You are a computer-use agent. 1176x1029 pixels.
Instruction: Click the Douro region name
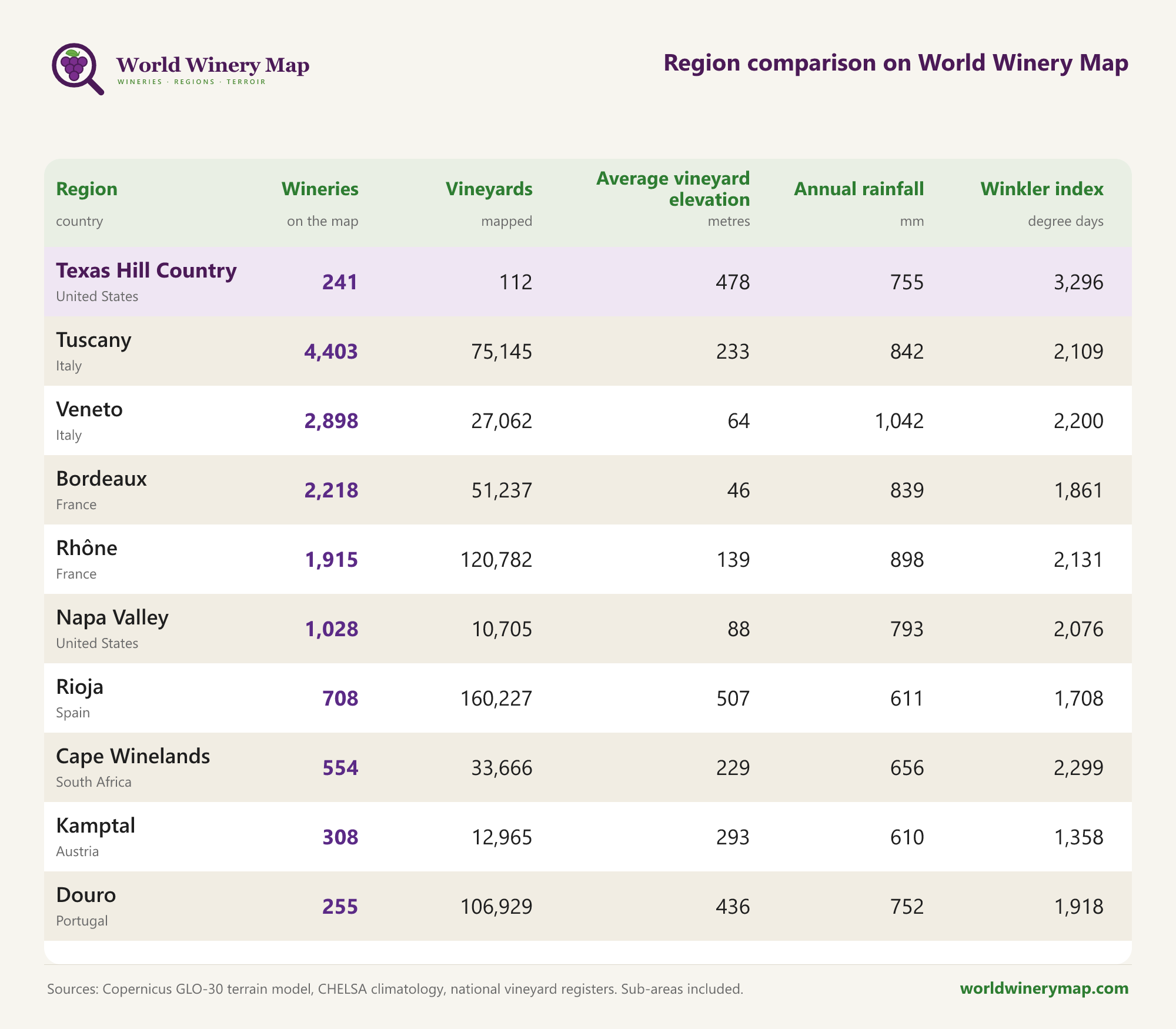[x=86, y=895]
